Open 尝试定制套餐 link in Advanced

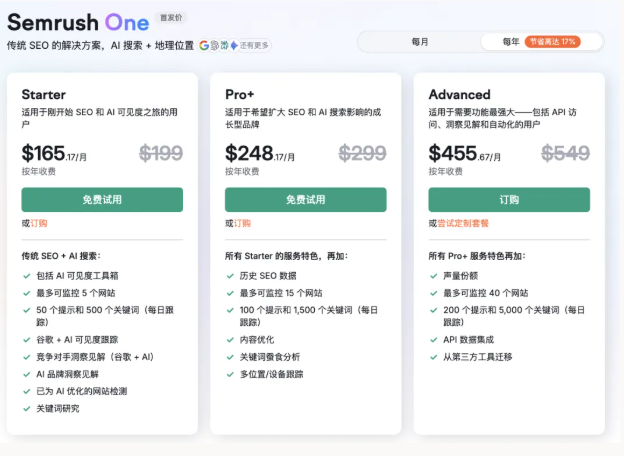463,223
